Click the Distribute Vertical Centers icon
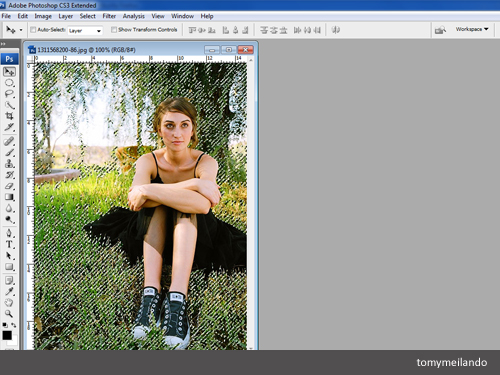 (x=274, y=30)
